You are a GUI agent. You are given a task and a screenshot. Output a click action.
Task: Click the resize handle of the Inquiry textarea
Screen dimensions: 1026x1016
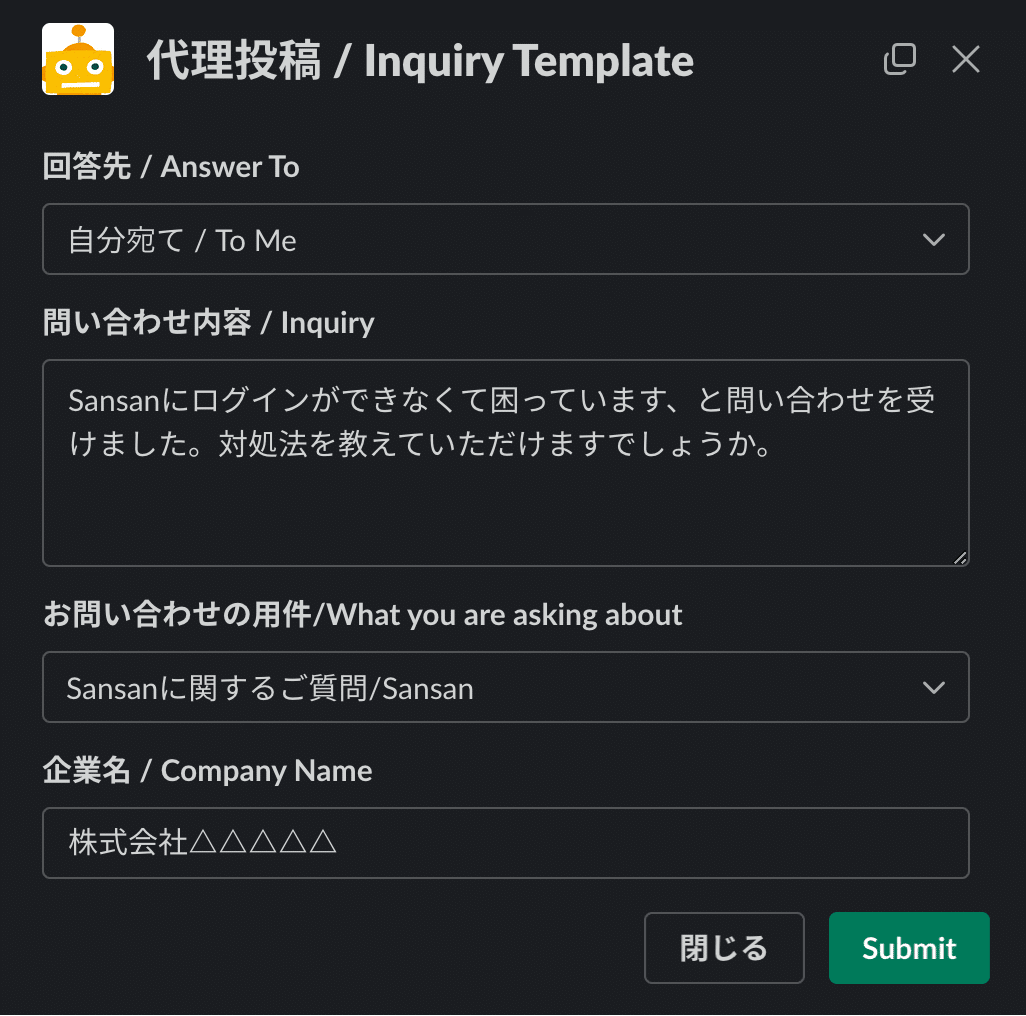(x=961, y=556)
